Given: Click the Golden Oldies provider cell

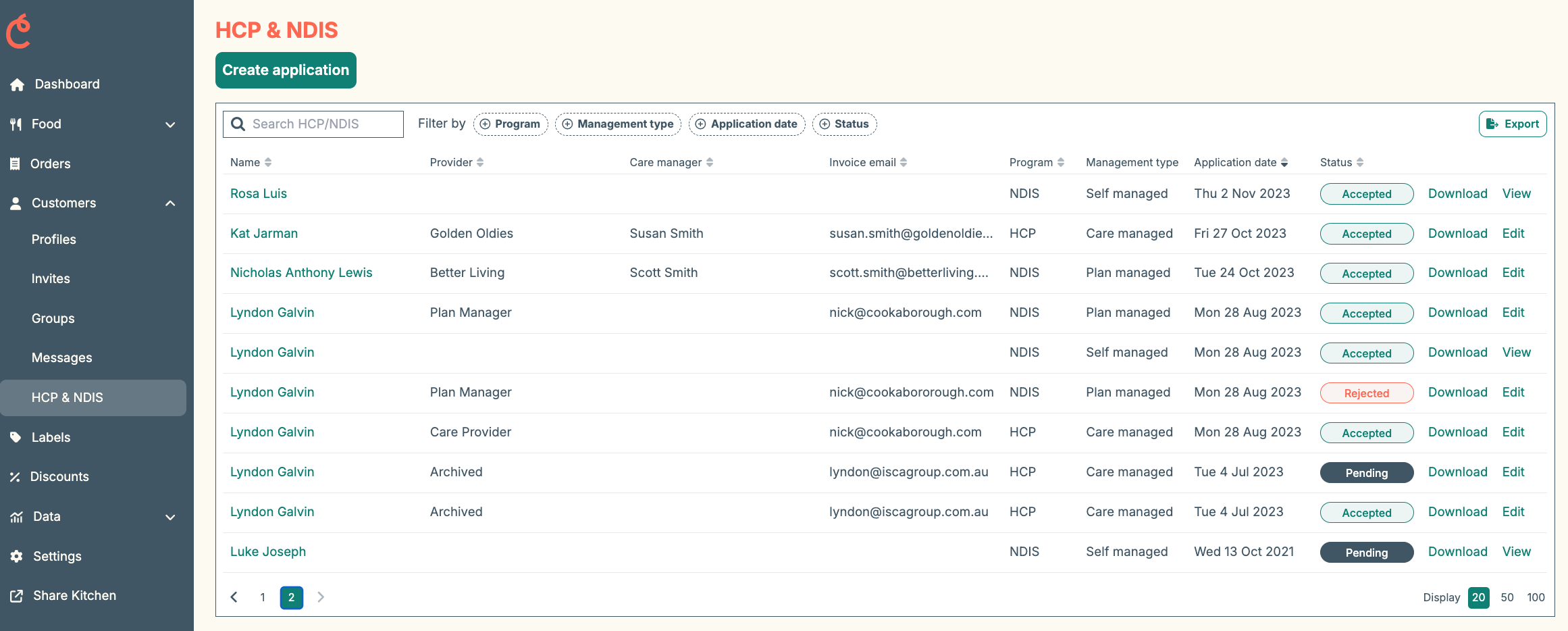Looking at the screenshot, I should pyautogui.click(x=471, y=234).
